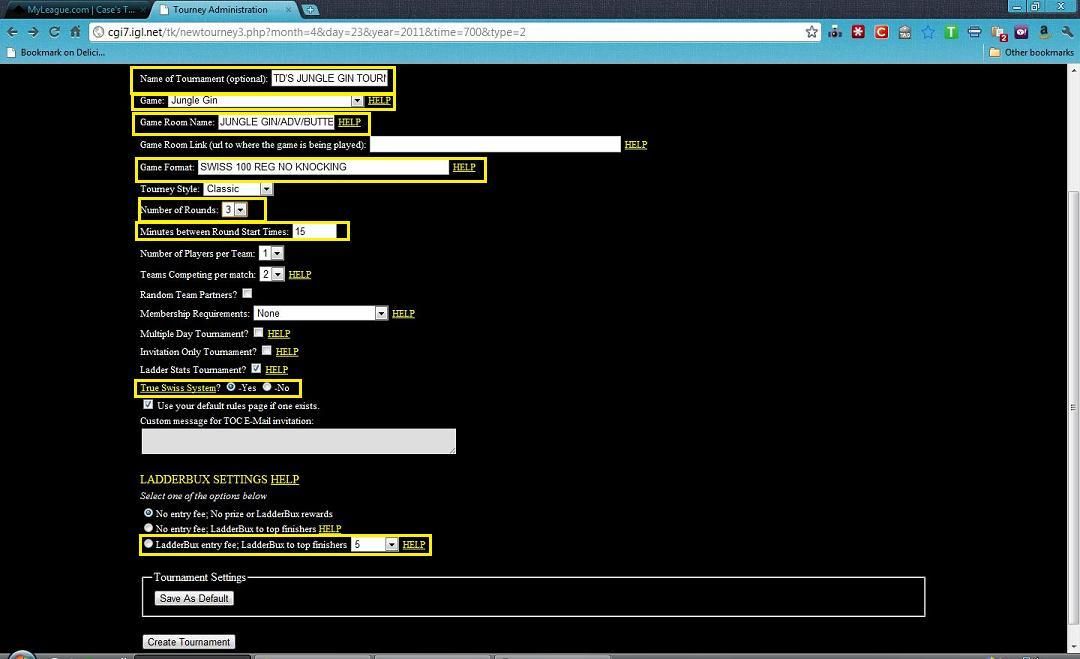Select No entry fee; LadderBux to top finishers
The height and width of the screenshot is (659, 1080).
[148, 528]
